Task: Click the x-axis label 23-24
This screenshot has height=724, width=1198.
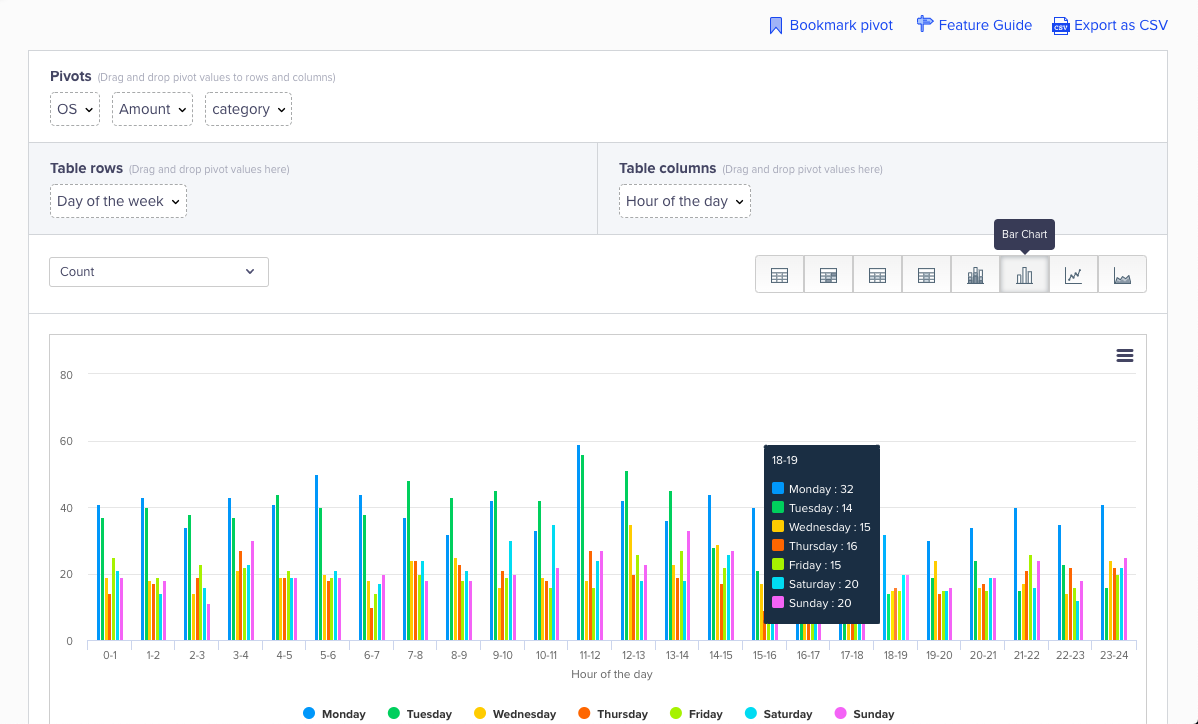Action: tap(1114, 655)
